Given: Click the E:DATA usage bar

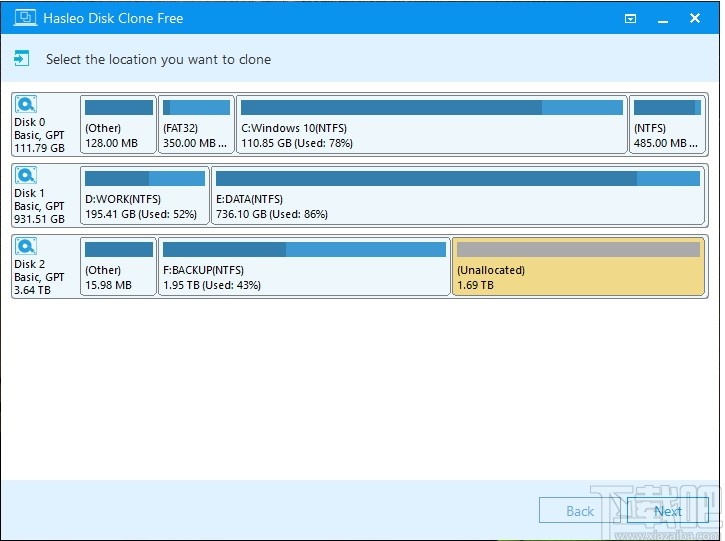Looking at the screenshot, I should [458, 178].
